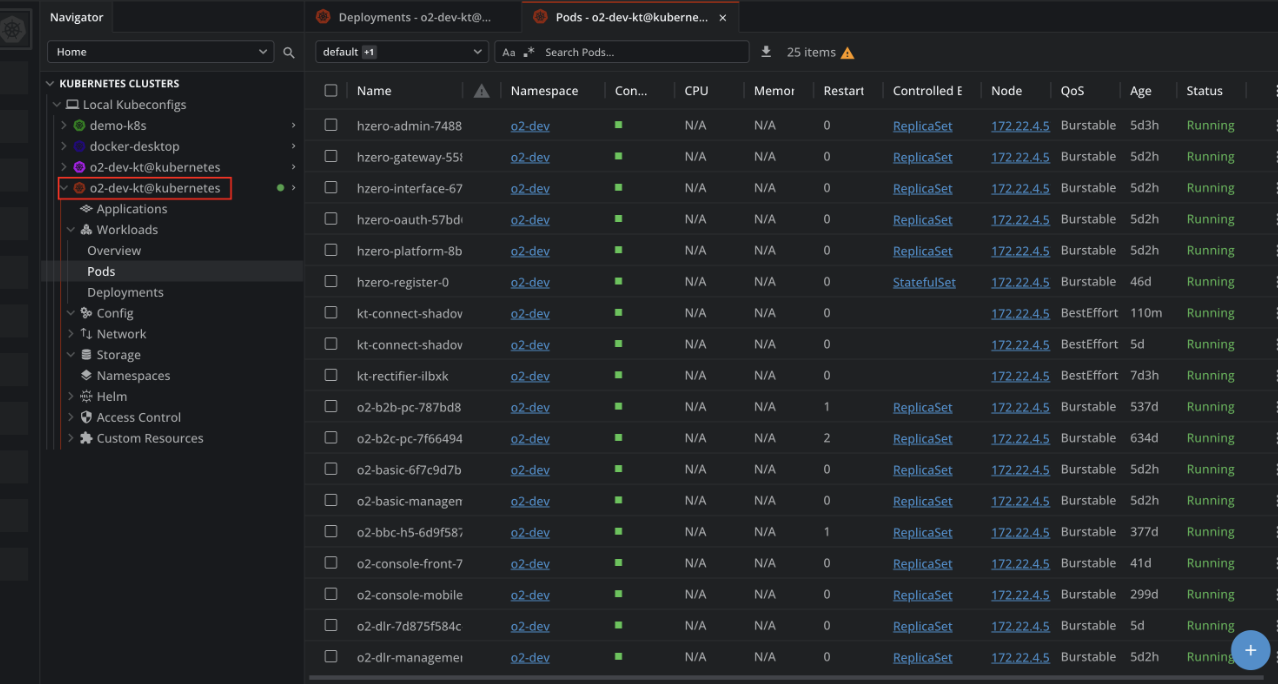The width and height of the screenshot is (1278, 684).
Task: Check the select-all pods header checkbox
Action: point(331,91)
